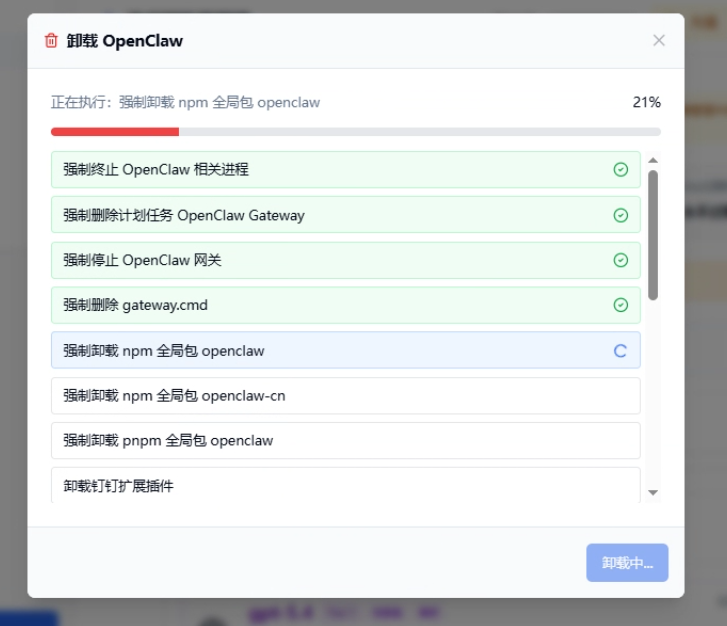Select the step 强制卸载 pnpm 全局包 openclaw
This screenshot has width=727, height=626.
point(345,441)
